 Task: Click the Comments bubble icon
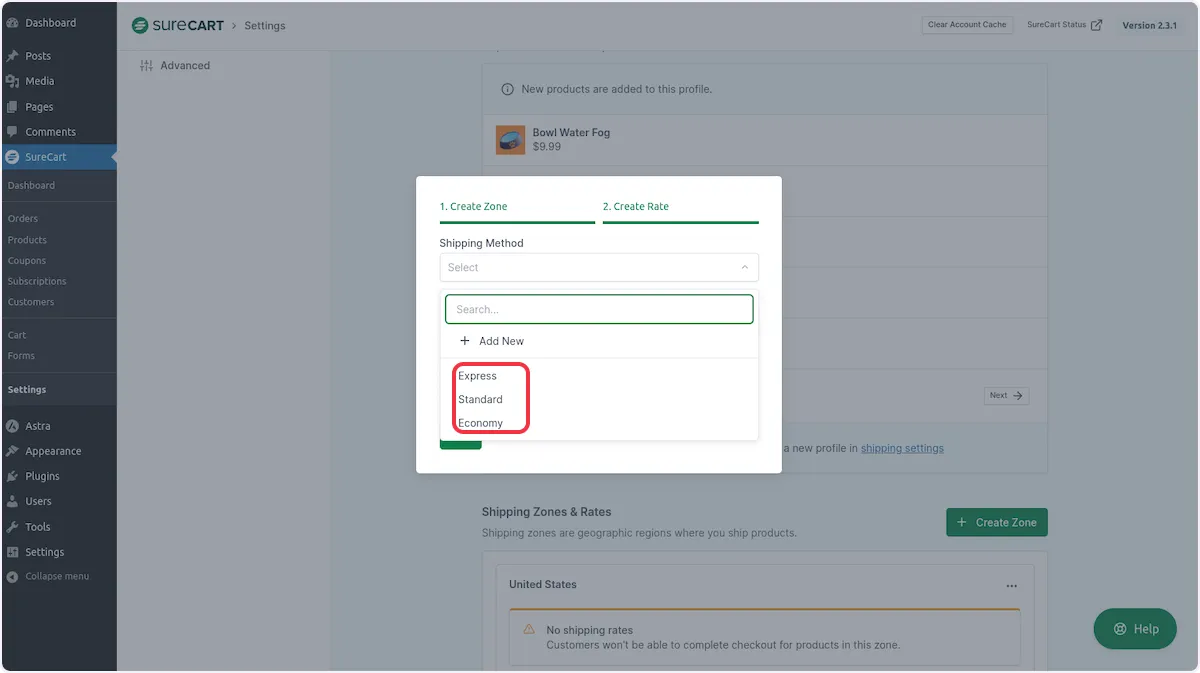click(x=12, y=132)
